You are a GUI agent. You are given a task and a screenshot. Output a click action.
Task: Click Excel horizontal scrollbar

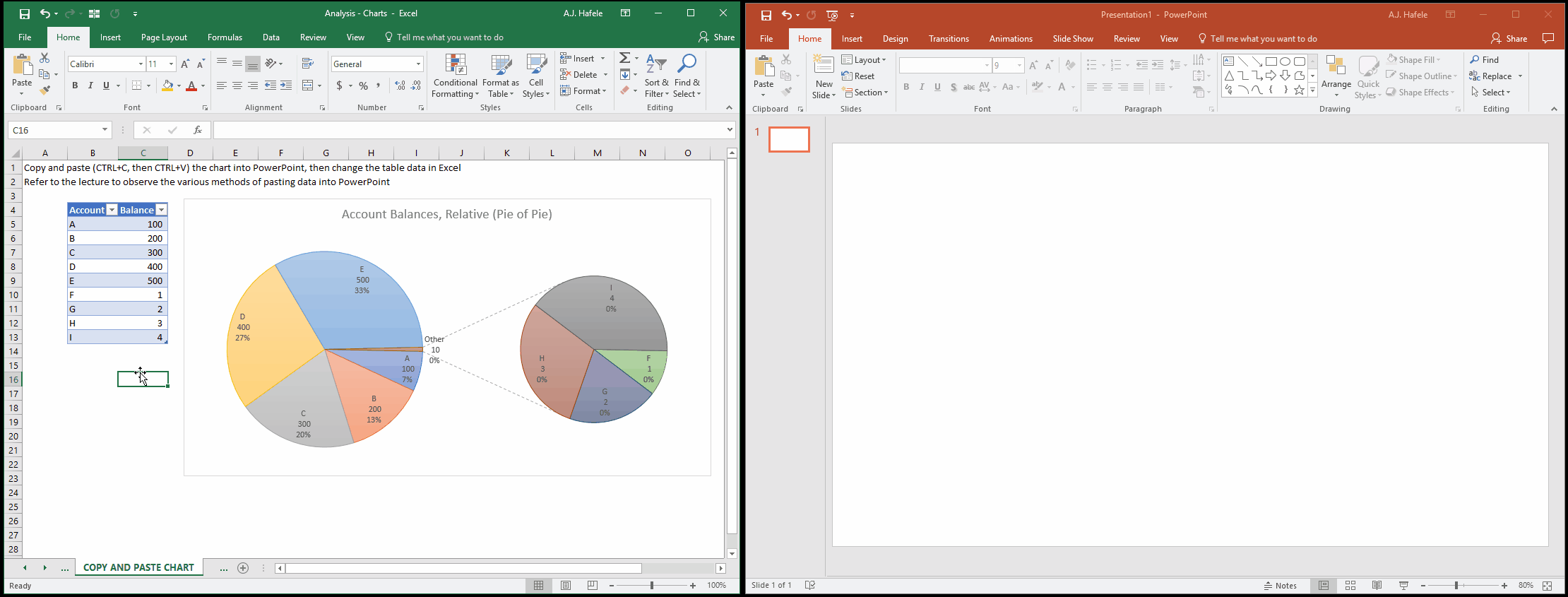point(463,568)
